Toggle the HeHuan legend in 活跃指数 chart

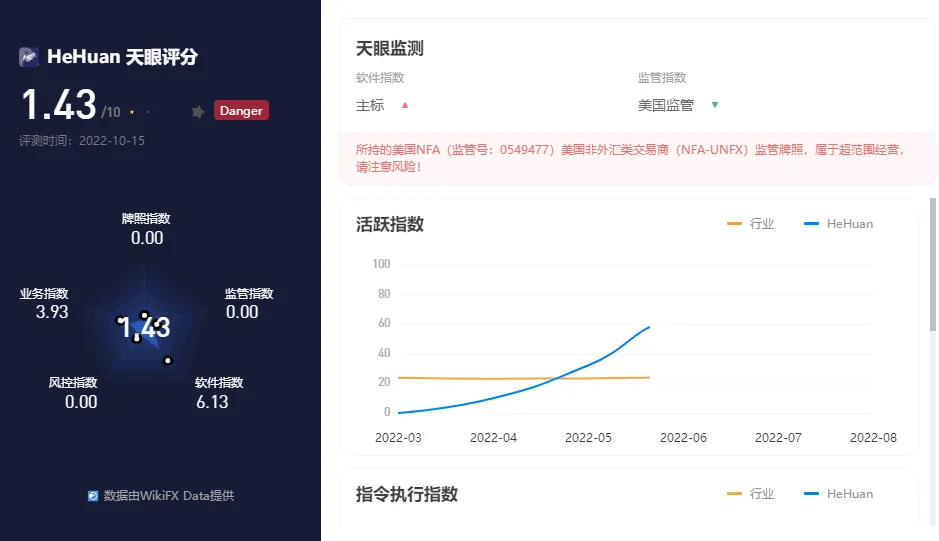pos(838,223)
